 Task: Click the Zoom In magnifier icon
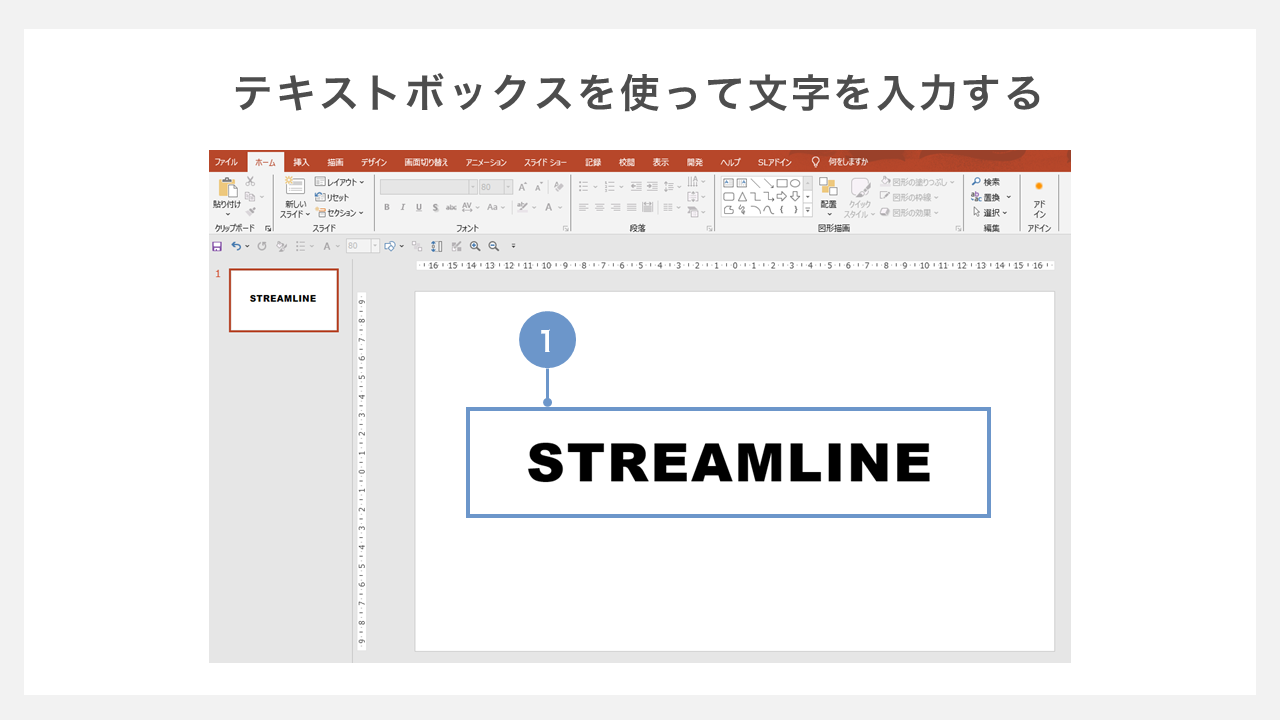point(475,246)
